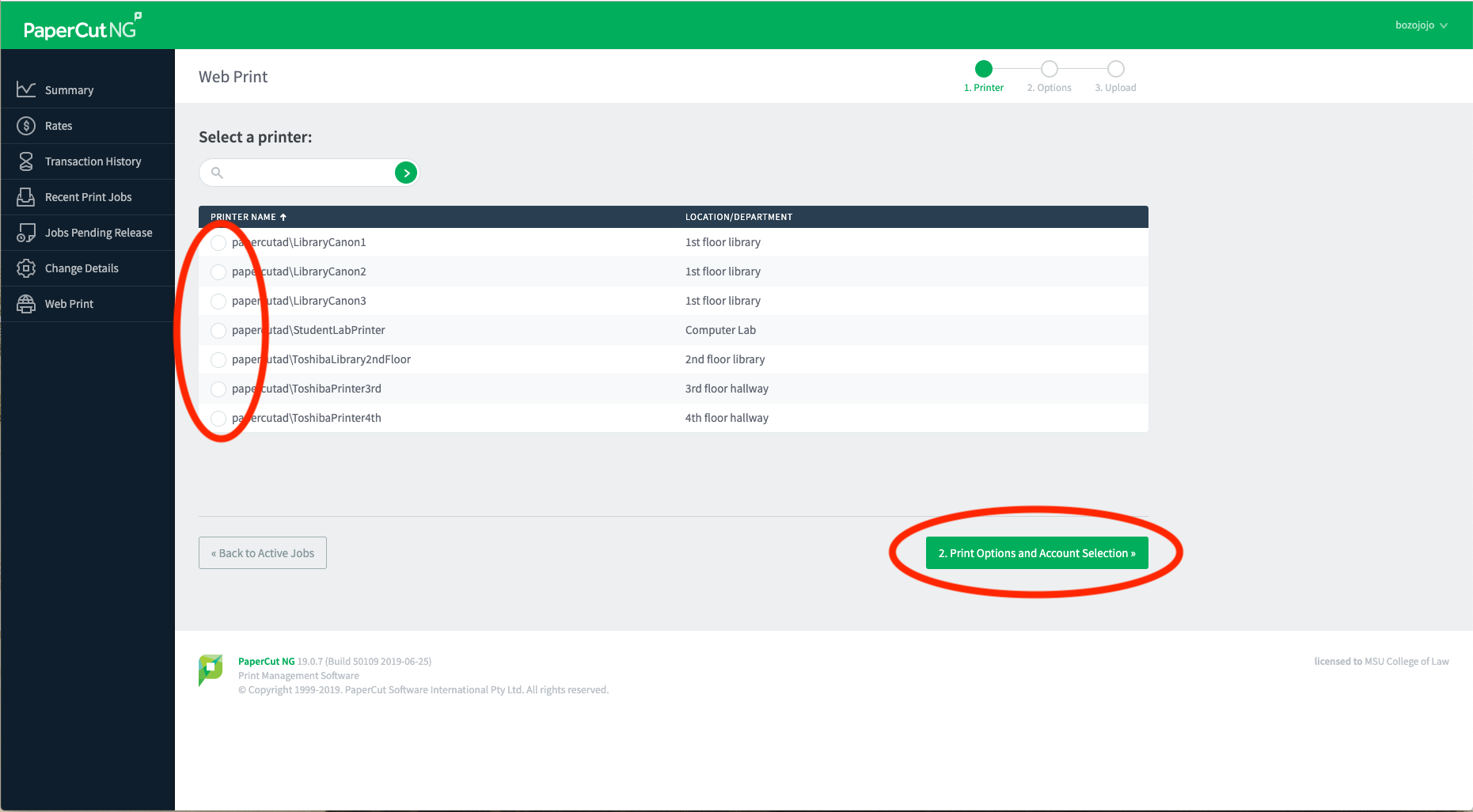The height and width of the screenshot is (812, 1473).
Task: Select the LibraryCanon1 printer radio button
Action: 218,243
